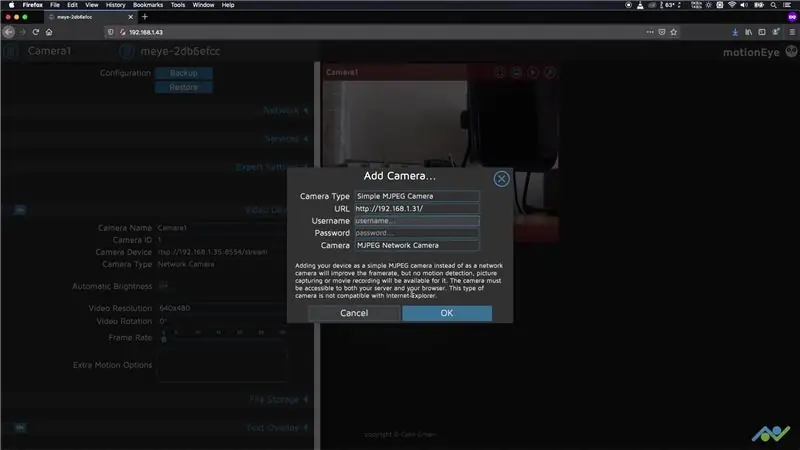Open movies icon on Camera1 frame

533,72
